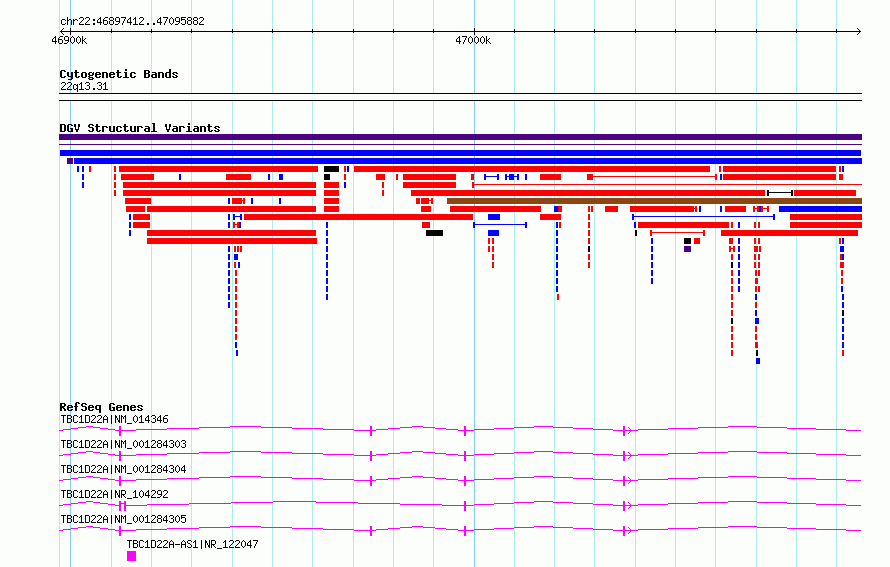Click the TBC1D22A|NM_001284303 transcript label
Viewport: 890px width, 567px height.
123,444
